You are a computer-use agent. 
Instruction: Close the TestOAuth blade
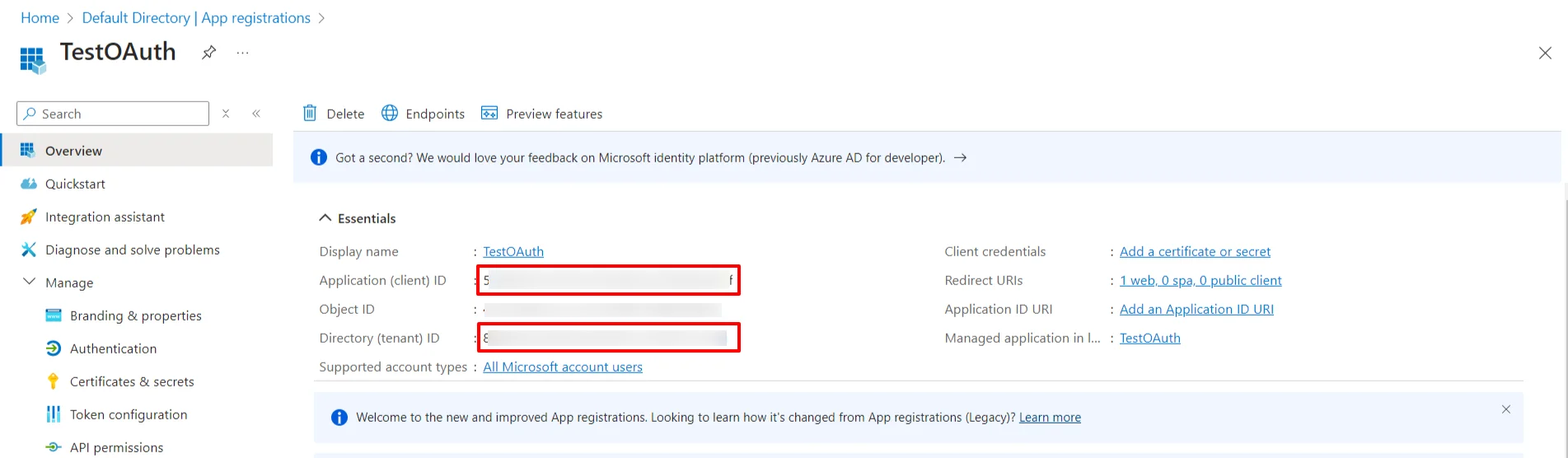1545,53
